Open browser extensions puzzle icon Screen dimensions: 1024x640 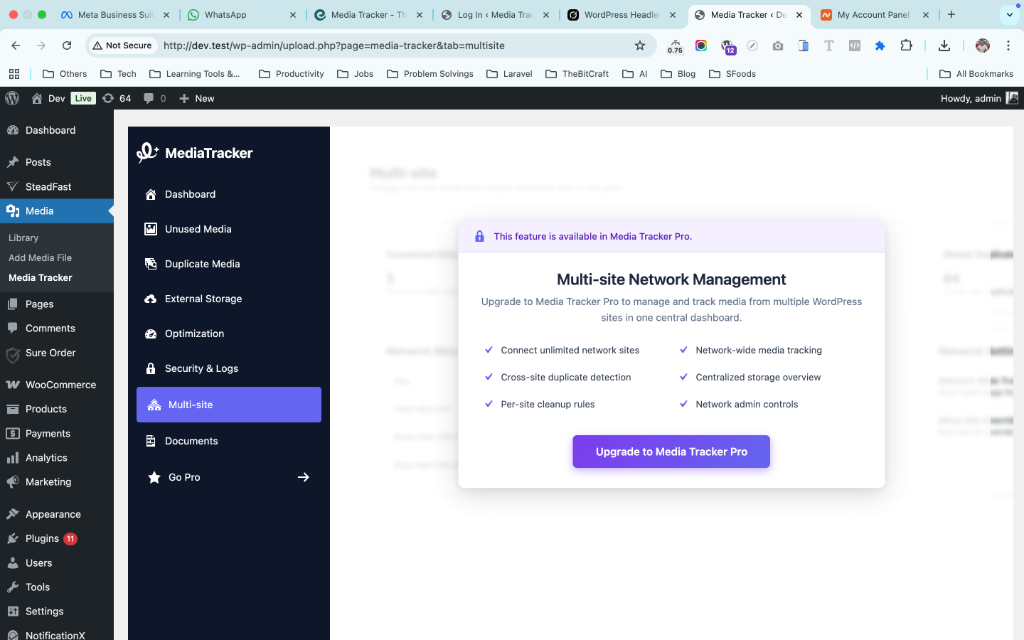click(x=906, y=46)
